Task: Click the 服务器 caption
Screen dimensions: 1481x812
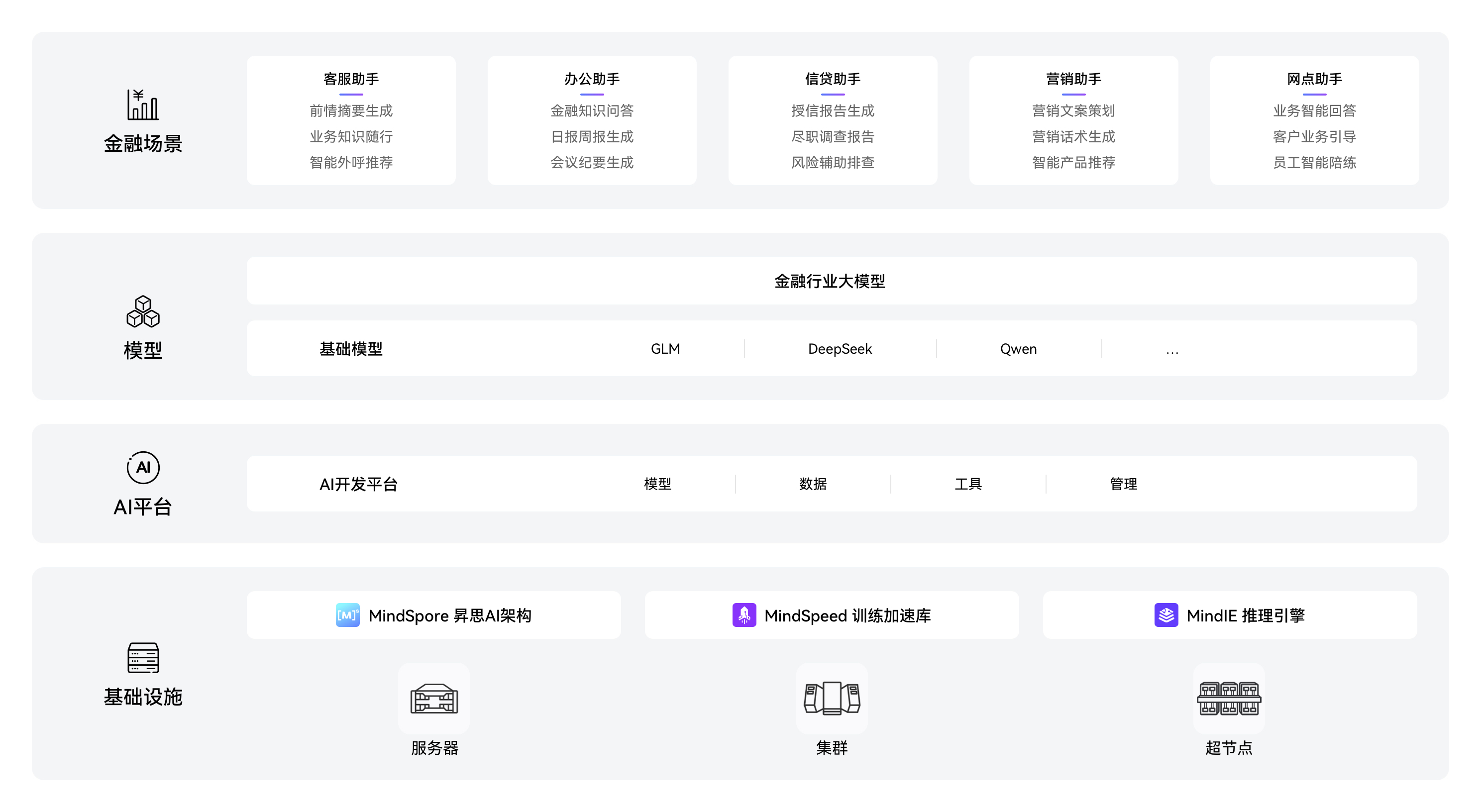Action: (434, 748)
